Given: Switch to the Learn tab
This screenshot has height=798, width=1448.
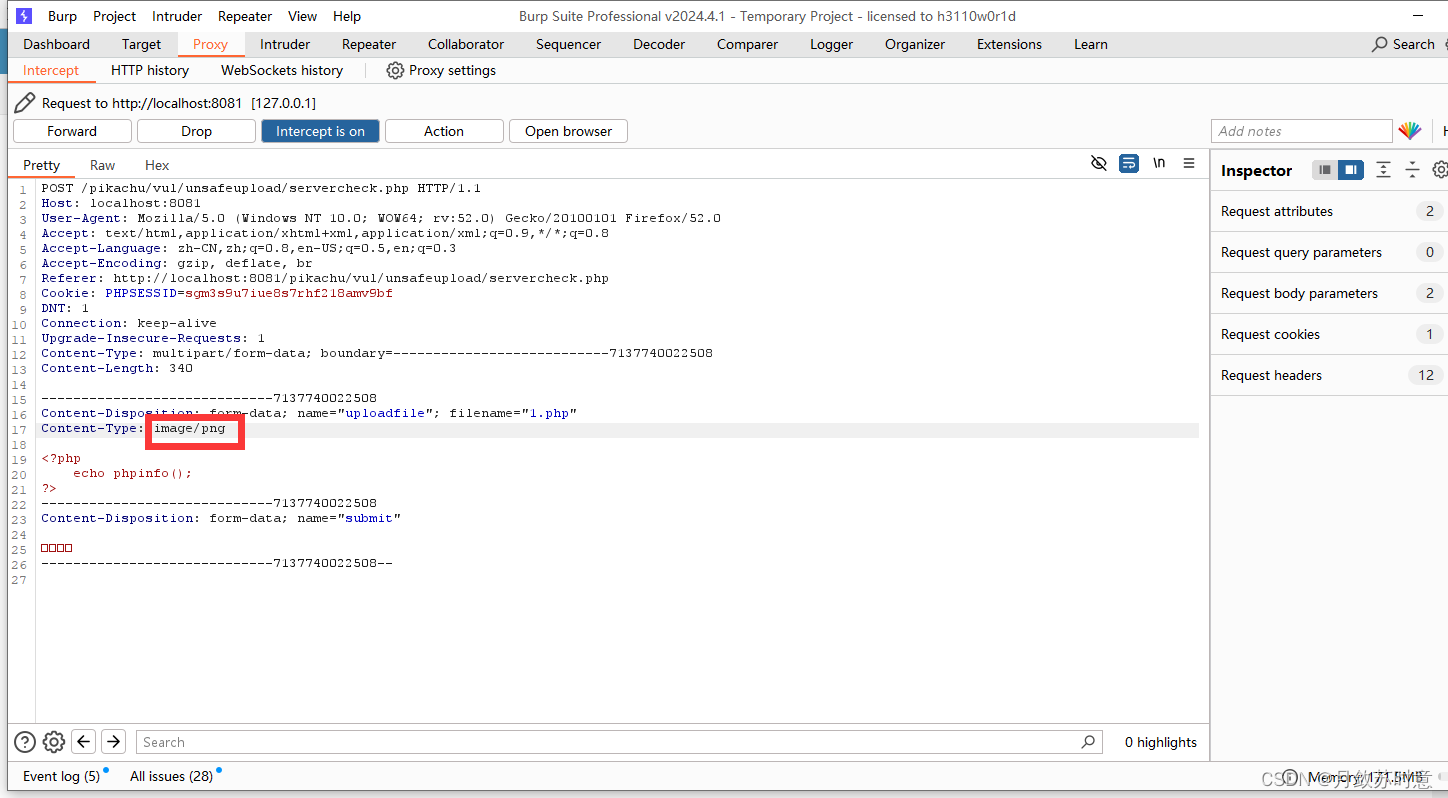Looking at the screenshot, I should [1090, 44].
